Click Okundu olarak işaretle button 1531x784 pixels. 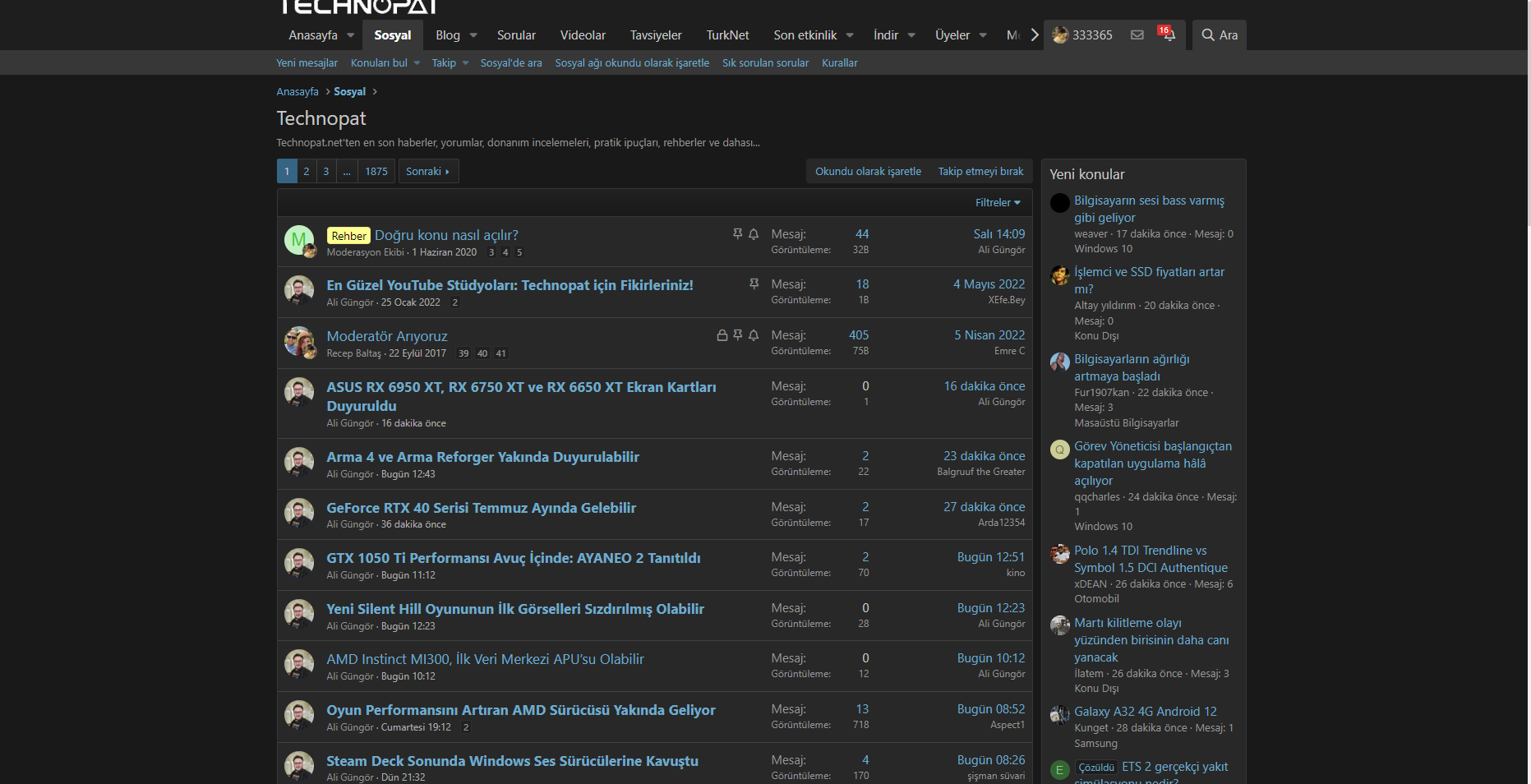pos(868,172)
